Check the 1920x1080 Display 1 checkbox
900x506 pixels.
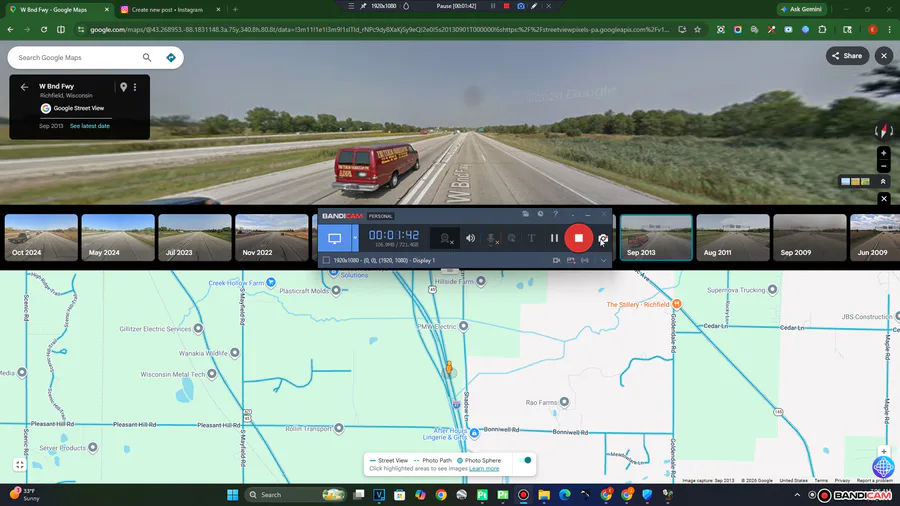click(x=326, y=260)
